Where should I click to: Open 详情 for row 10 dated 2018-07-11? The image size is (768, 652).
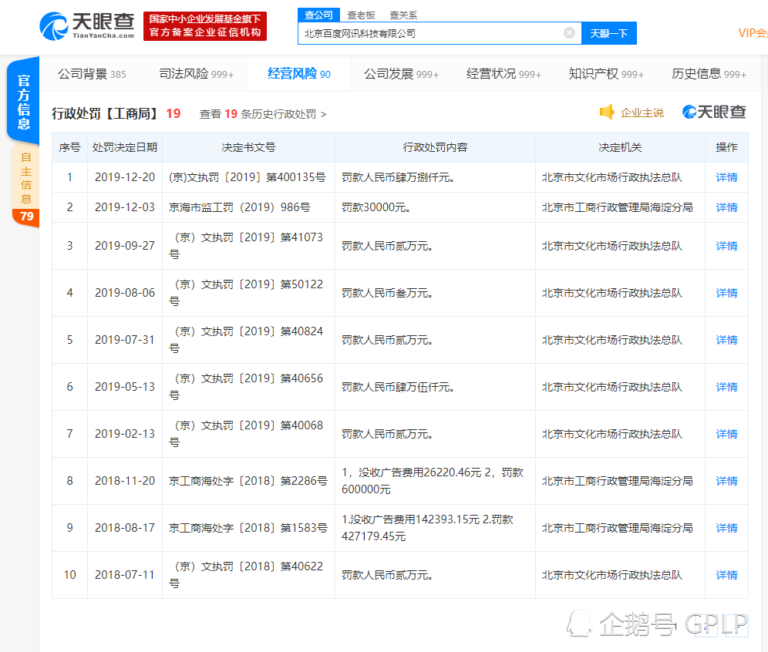(x=726, y=575)
